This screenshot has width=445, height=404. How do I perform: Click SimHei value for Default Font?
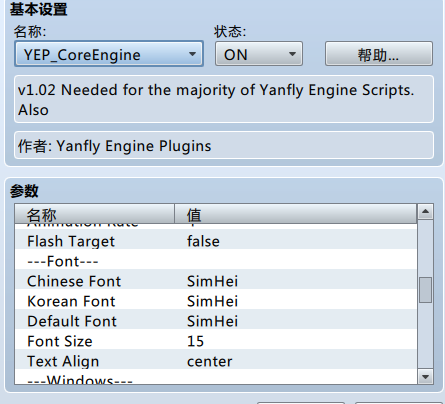(x=212, y=321)
